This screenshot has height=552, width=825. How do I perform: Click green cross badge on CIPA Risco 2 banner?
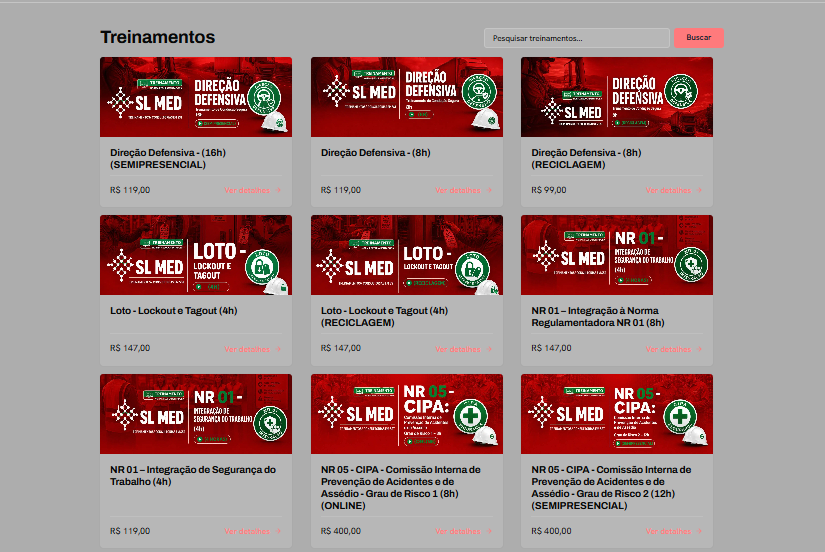[680, 416]
